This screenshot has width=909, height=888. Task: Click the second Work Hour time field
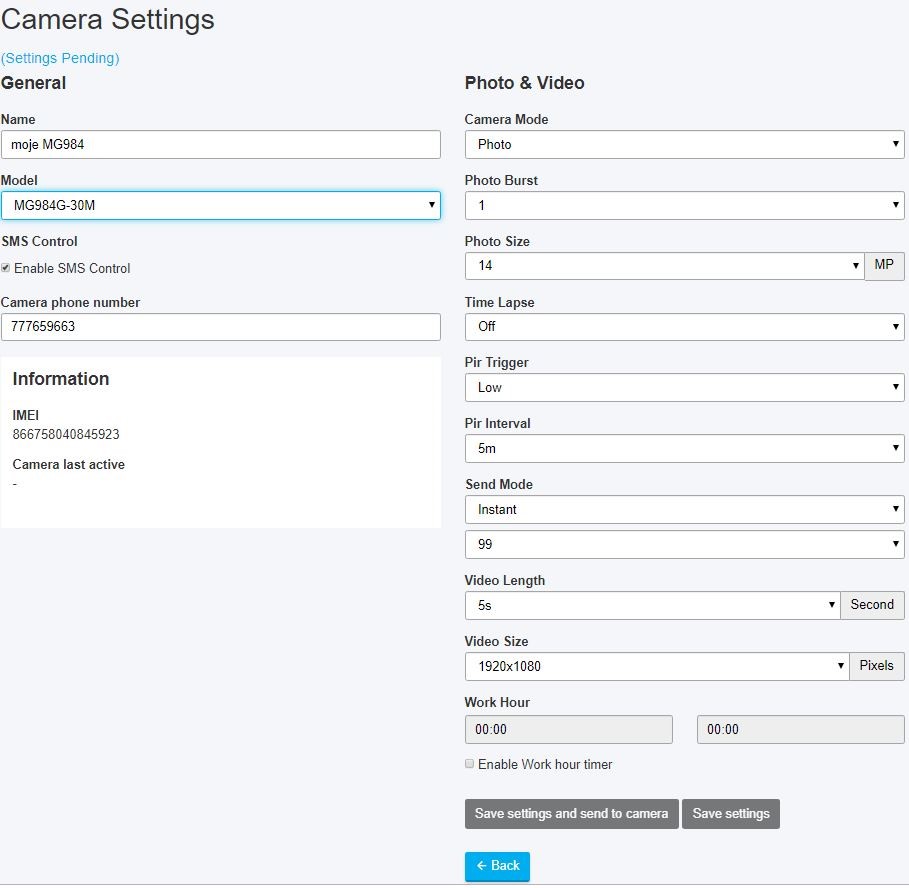click(801, 729)
